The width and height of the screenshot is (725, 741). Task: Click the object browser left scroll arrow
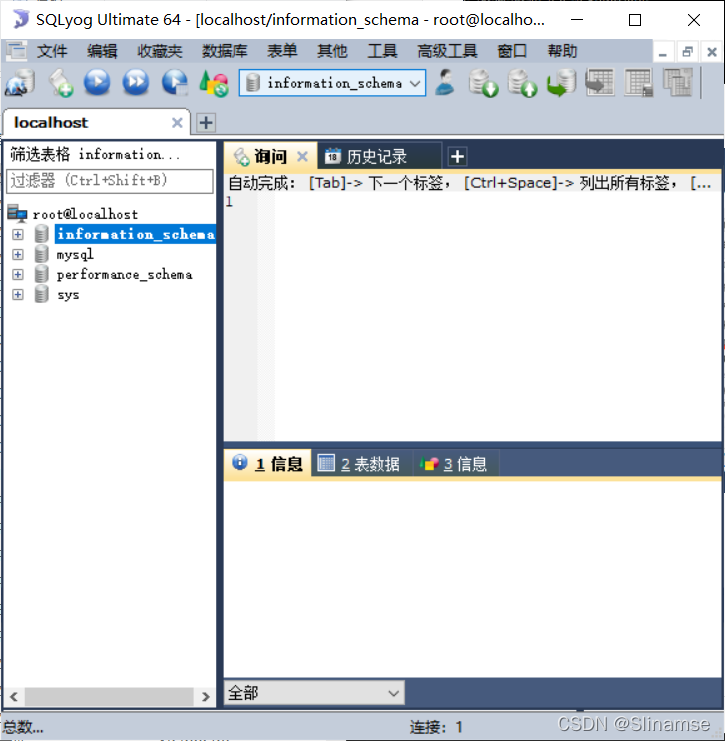tap(14, 697)
